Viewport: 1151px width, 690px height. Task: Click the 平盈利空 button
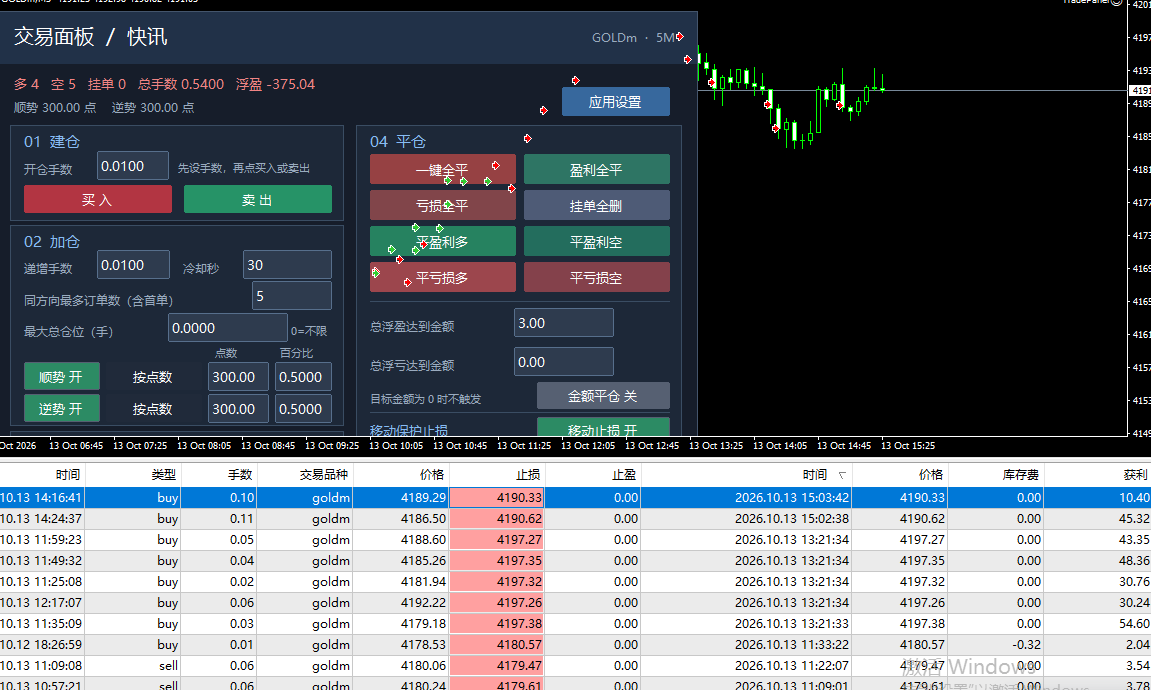(x=597, y=241)
